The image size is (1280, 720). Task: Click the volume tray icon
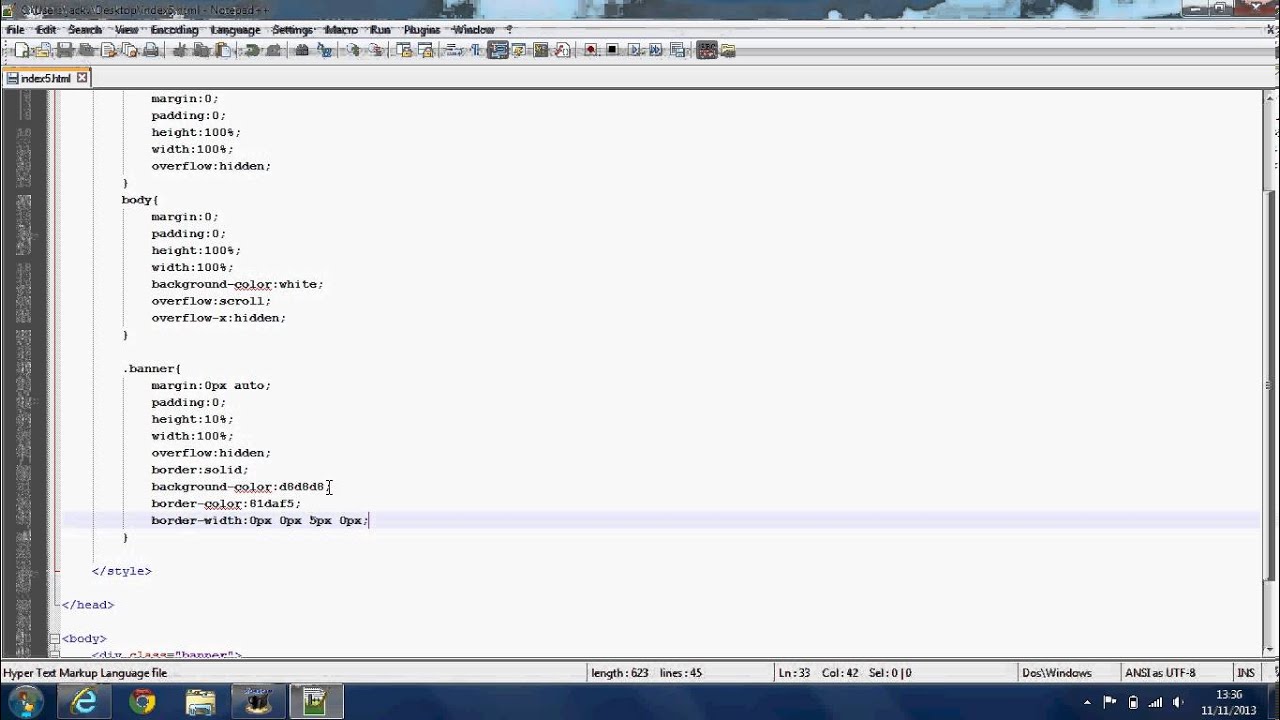(1179, 702)
